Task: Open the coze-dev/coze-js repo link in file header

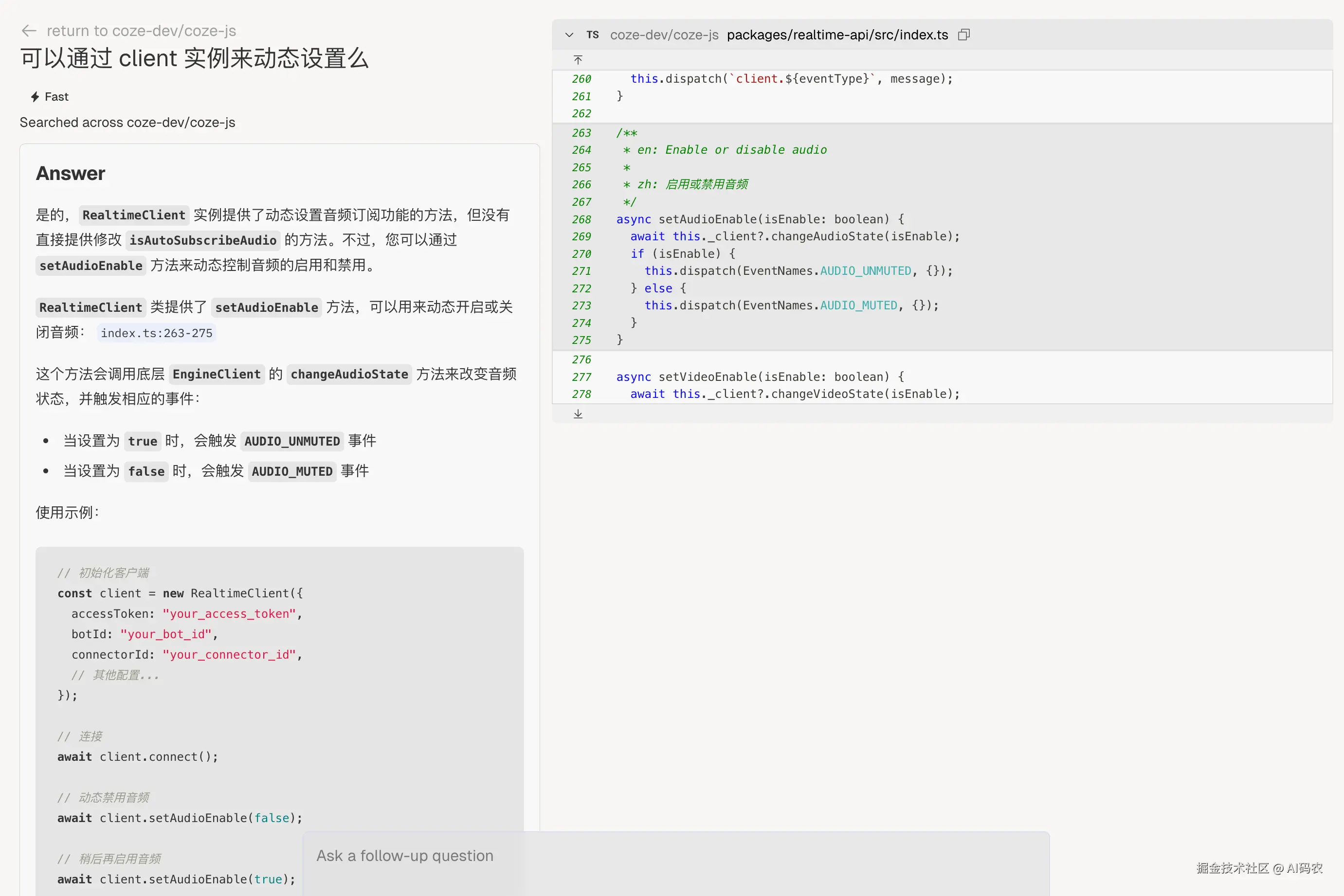Action: pyautogui.click(x=664, y=35)
